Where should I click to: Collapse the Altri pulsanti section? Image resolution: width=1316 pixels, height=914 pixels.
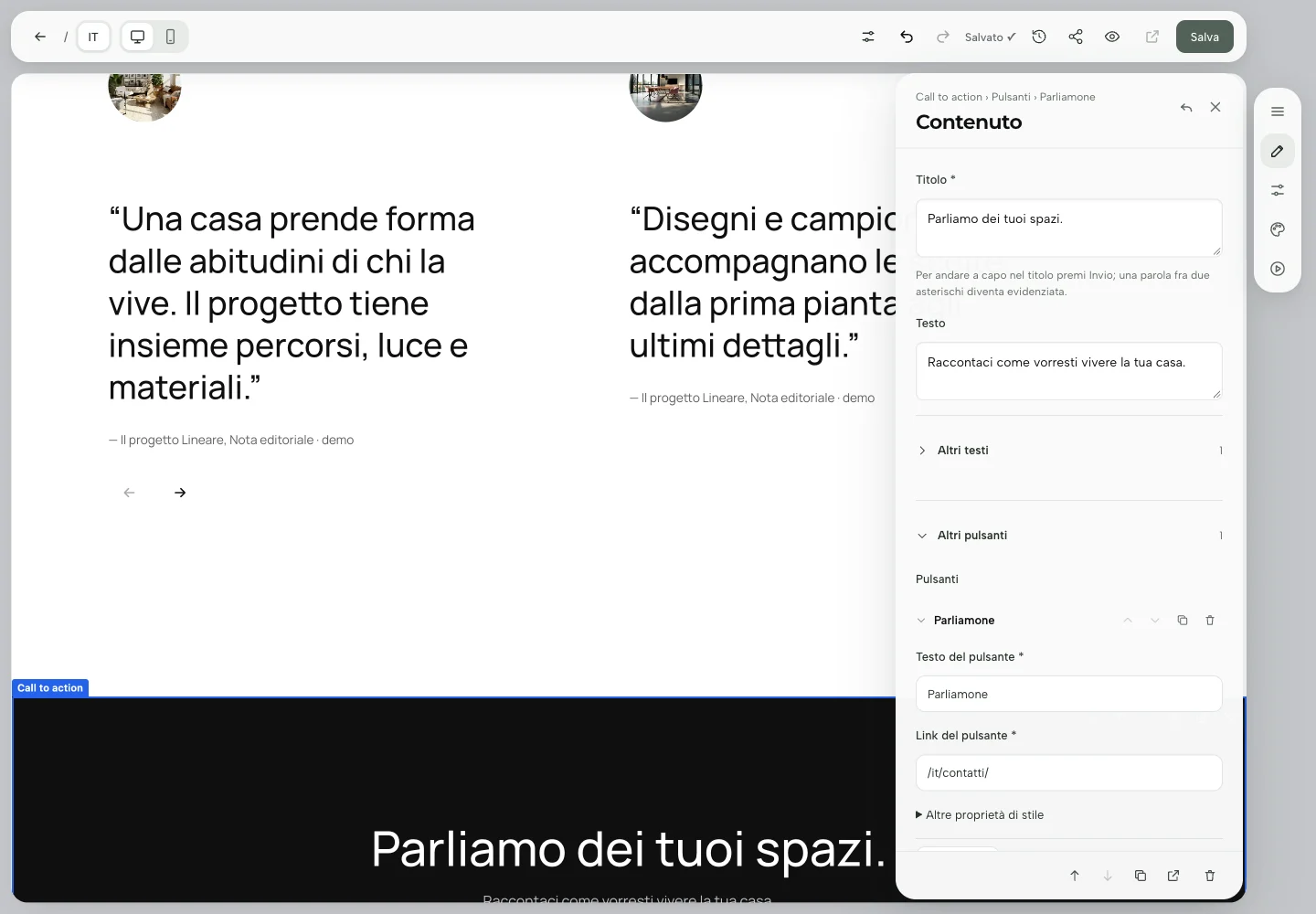pos(1069,536)
